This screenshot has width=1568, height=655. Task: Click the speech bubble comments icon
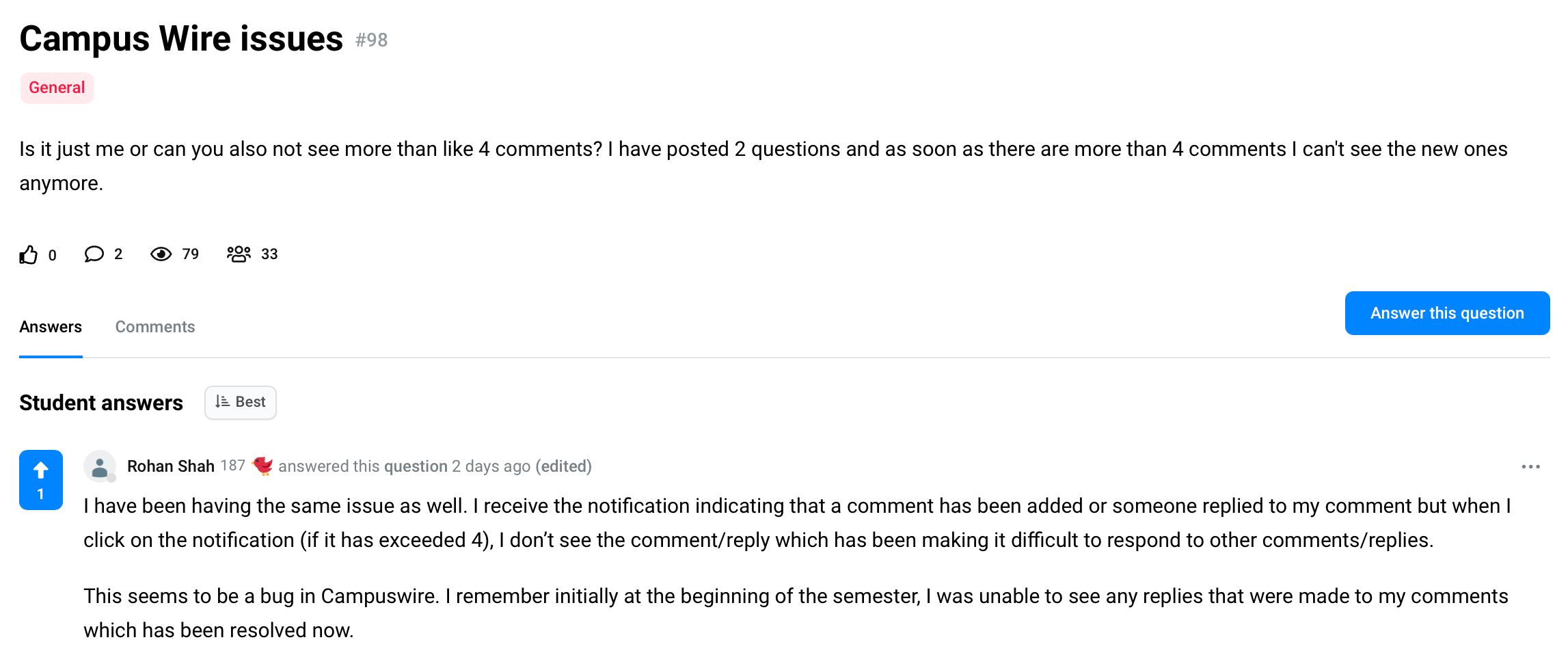click(94, 254)
